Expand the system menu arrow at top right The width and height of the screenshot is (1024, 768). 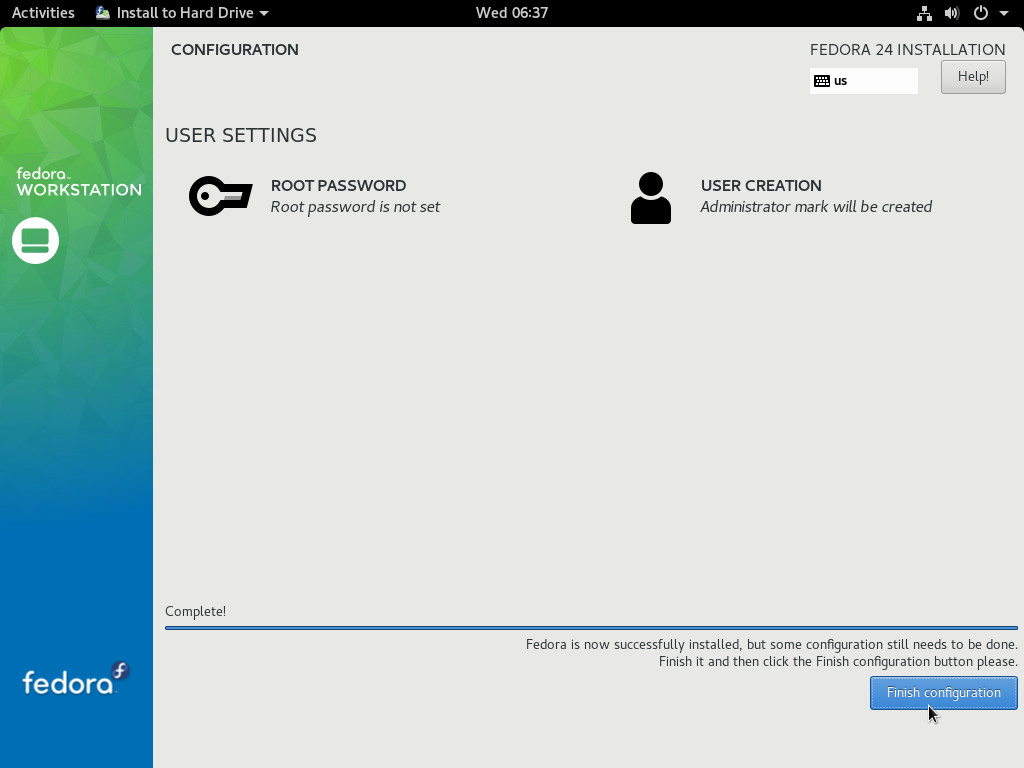pyautogui.click(x=1003, y=14)
